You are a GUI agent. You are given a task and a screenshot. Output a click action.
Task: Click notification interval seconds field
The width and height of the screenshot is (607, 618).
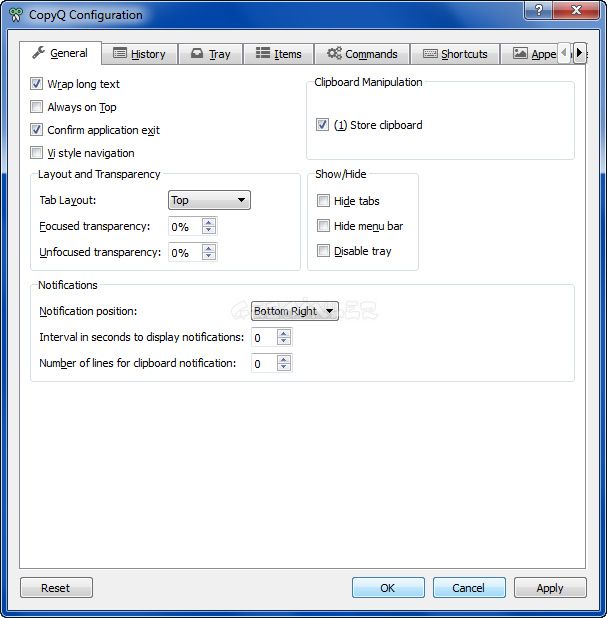point(264,337)
